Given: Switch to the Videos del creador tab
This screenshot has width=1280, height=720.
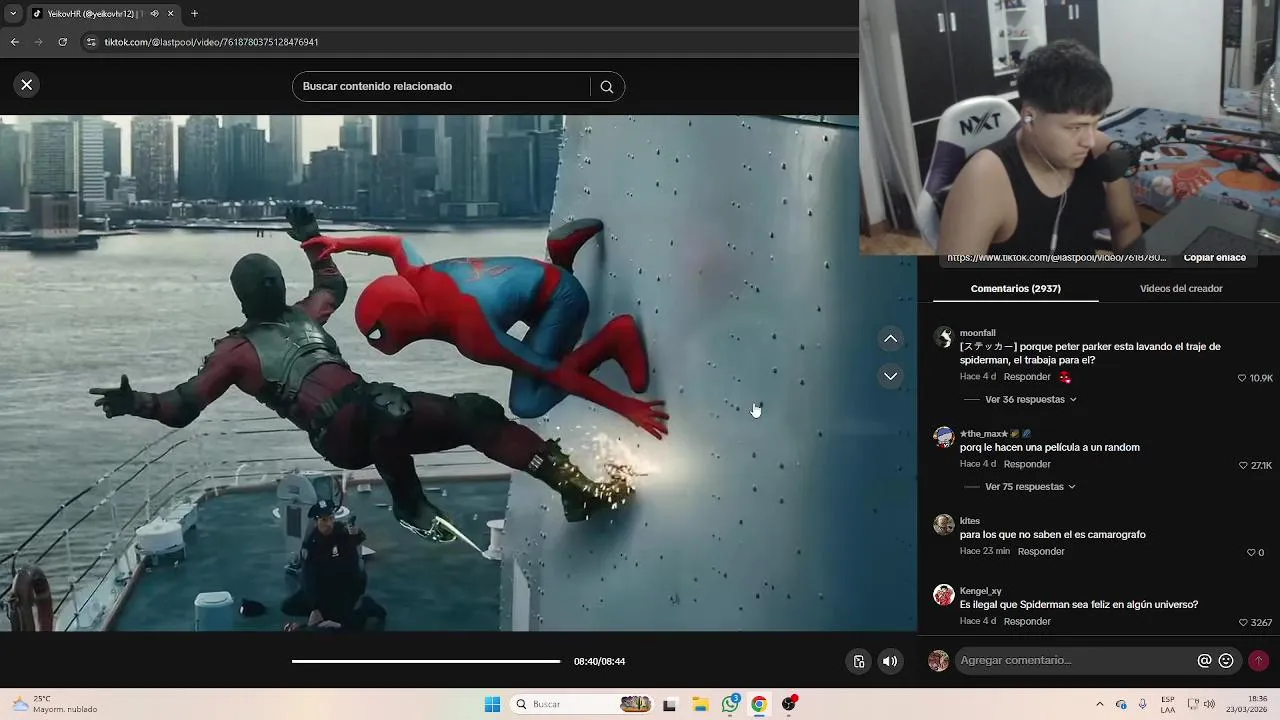Looking at the screenshot, I should 1181,288.
